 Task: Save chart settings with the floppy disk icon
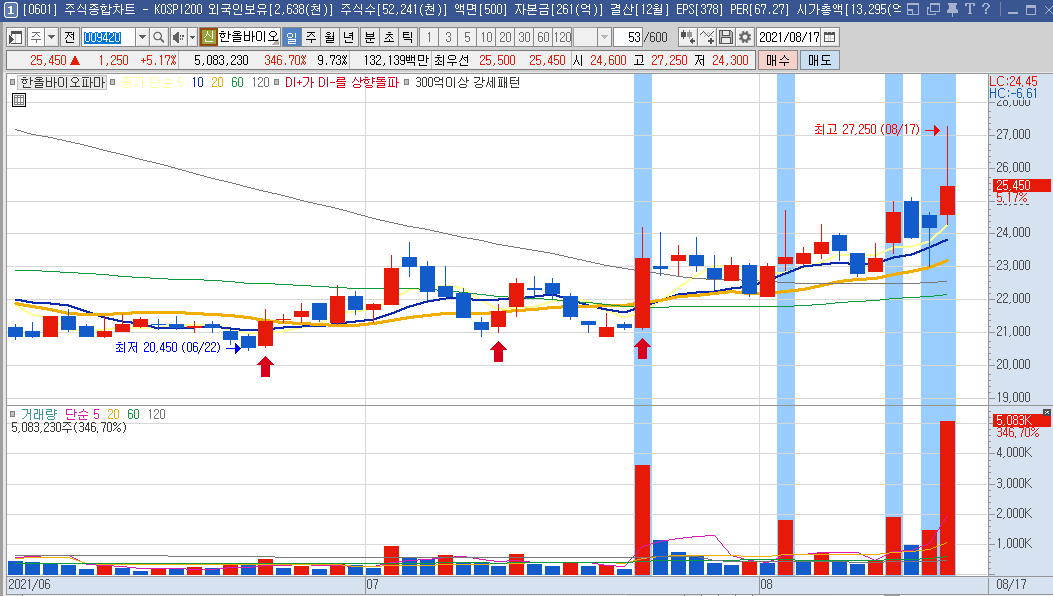point(725,37)
